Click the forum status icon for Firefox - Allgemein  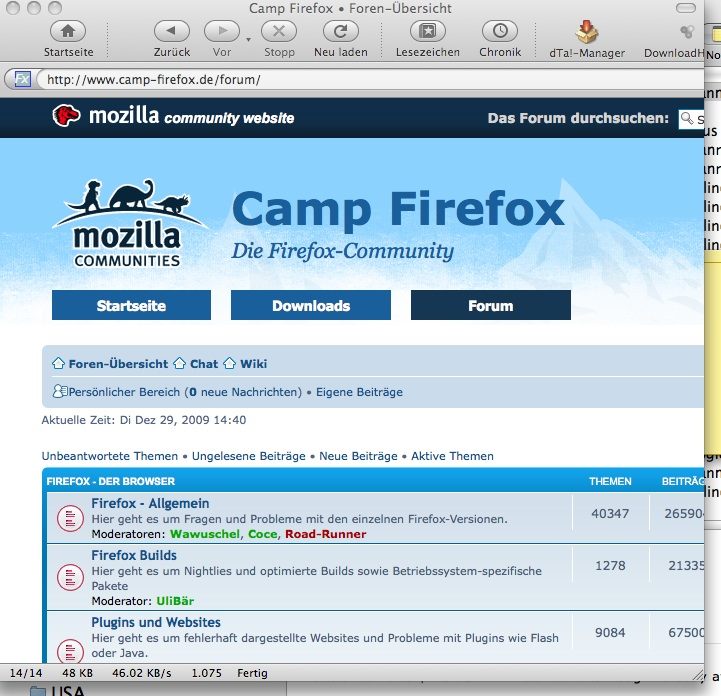(70, 519)
